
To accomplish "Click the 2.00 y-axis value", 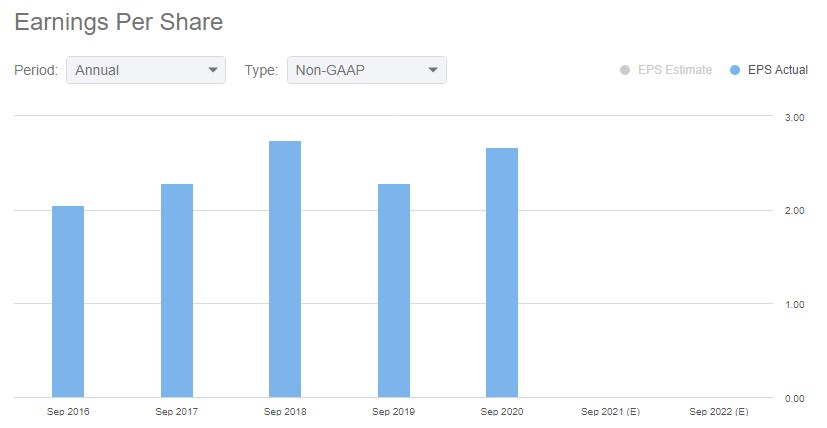I will pyautogui.click(x=795, y=211).
